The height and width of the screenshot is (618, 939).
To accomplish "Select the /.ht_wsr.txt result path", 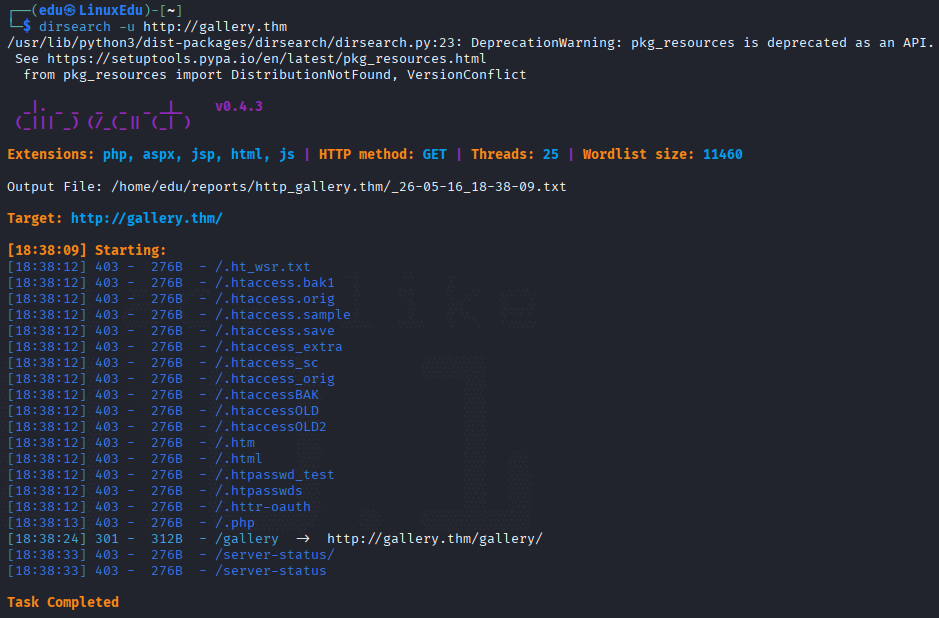I will click(262, 266).
